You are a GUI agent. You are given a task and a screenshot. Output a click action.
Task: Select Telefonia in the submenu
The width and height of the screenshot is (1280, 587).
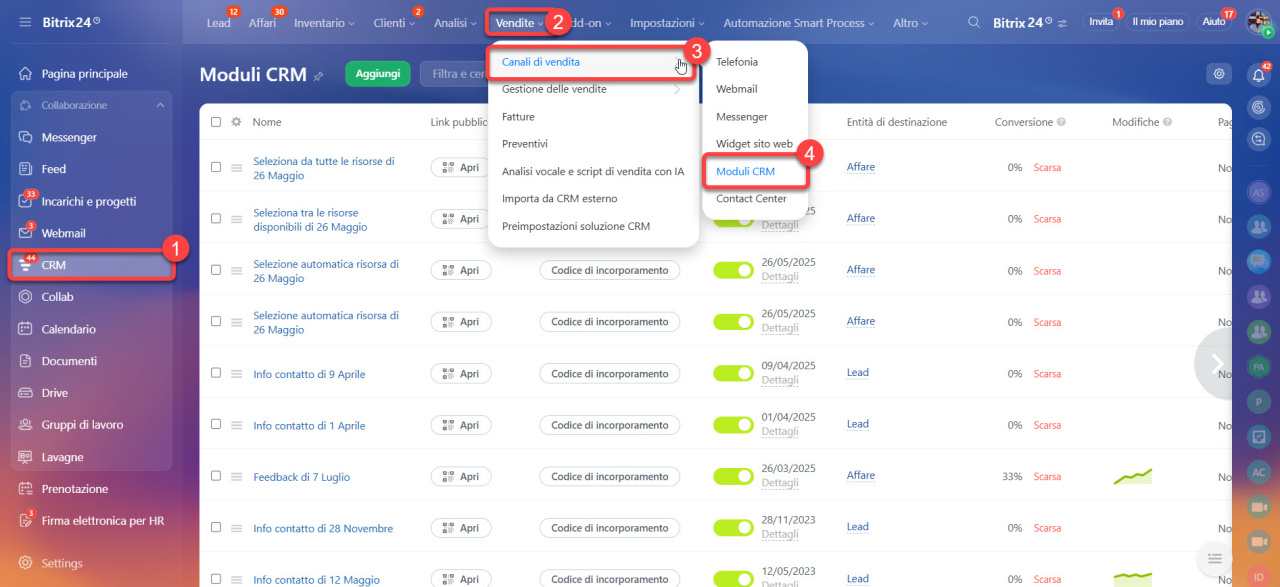point(737,62)
